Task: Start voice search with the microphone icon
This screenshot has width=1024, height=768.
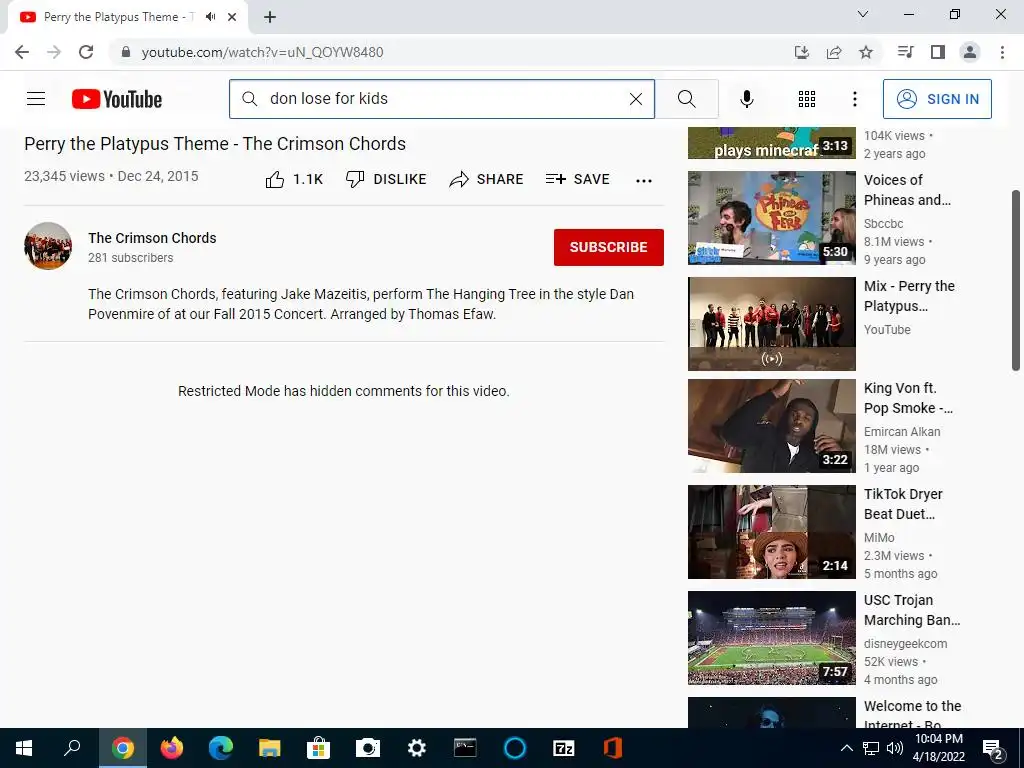Action: [x=746, y=99]
